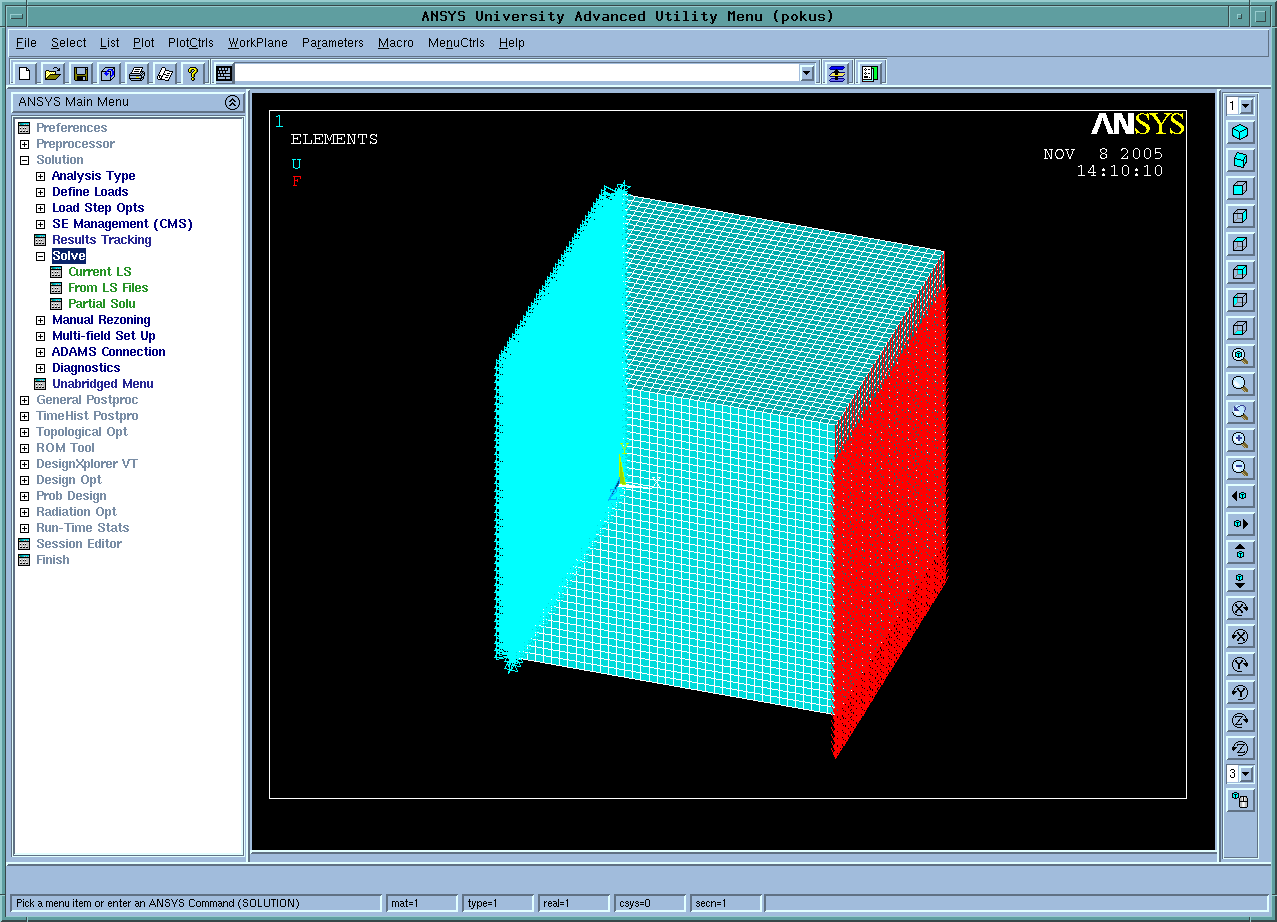The image size is (1277, 922).
Task: Click in the ANSYS command input field
Action: coord(517,73)
